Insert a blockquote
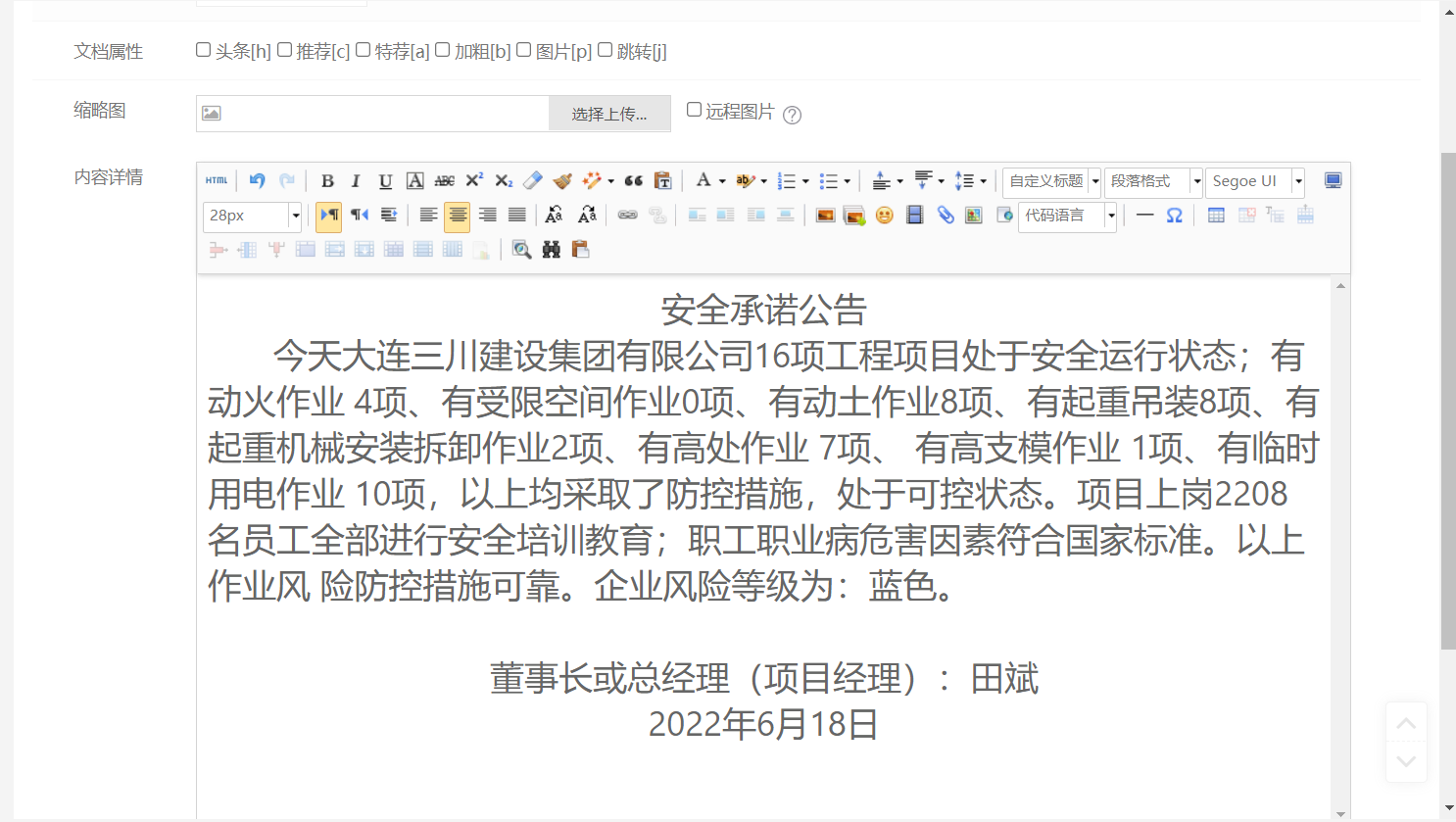Viewport: 1456px width, 822px height. click(x=634, y=181)
